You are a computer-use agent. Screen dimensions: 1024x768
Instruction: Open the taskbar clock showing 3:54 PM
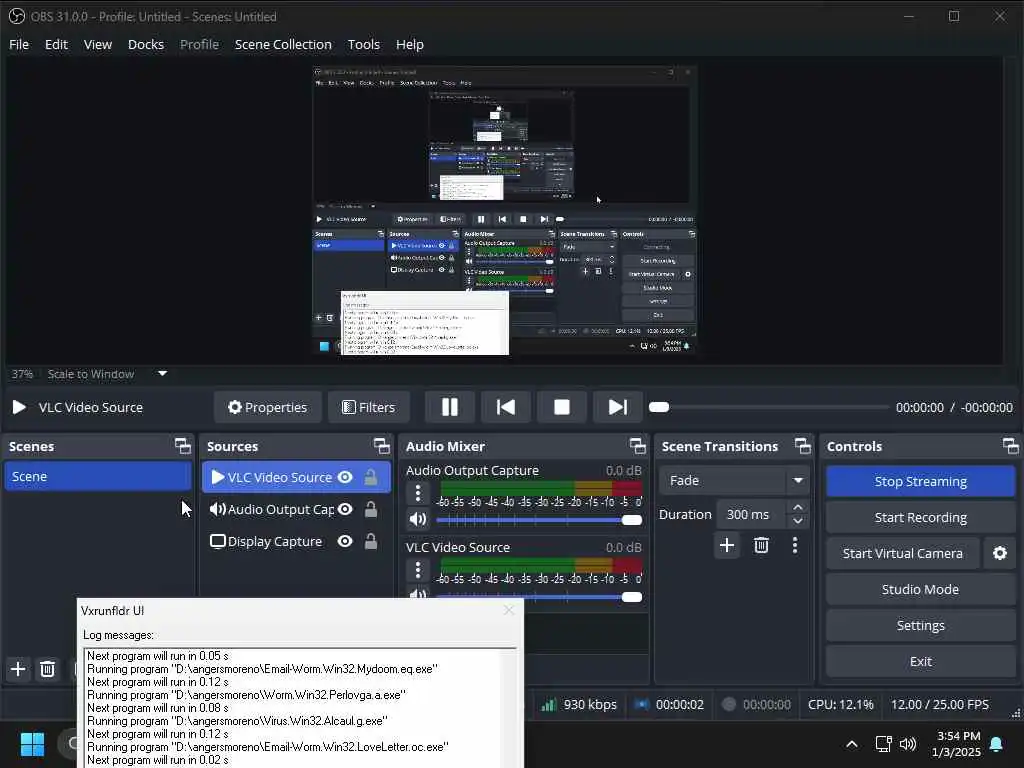coord(957,743)
